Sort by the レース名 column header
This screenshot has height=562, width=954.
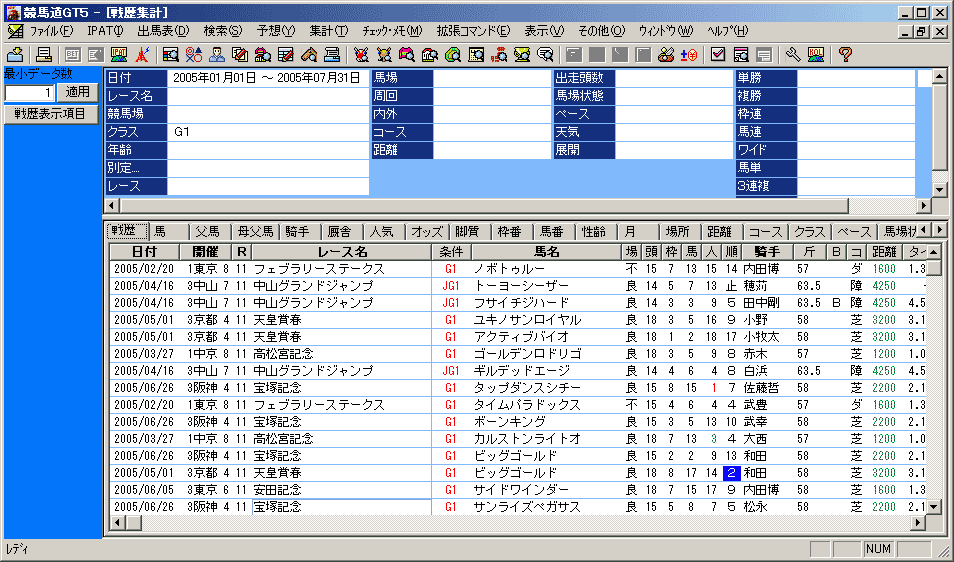pos(342,252)
